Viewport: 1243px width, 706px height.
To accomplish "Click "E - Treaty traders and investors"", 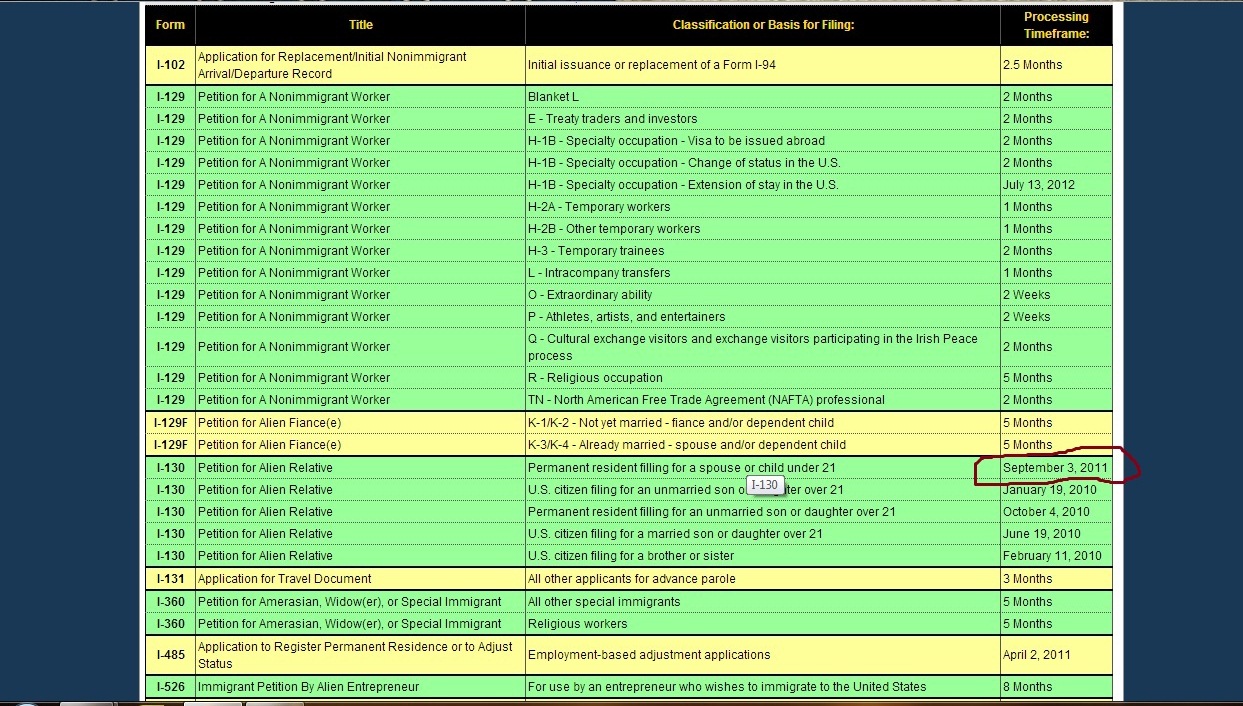I will [613, 119].
